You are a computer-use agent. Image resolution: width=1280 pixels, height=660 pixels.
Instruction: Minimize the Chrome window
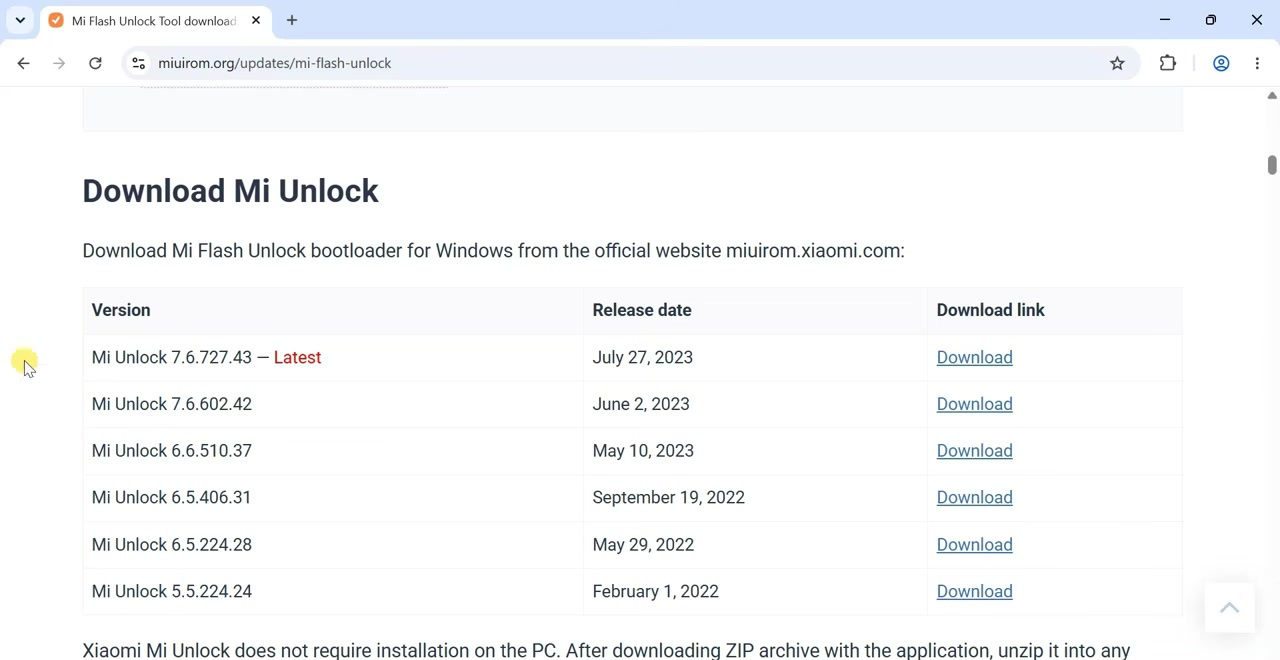[1165, 20]
